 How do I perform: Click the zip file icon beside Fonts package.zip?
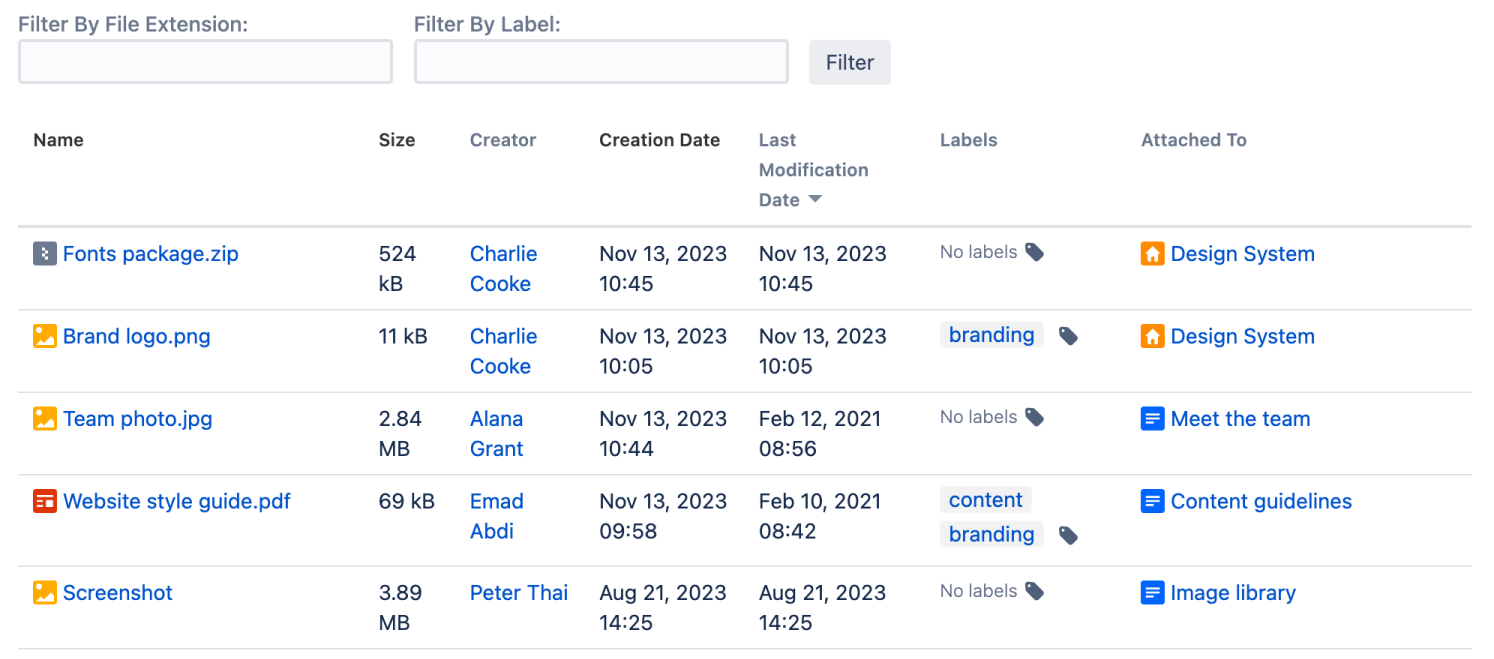click(44, 254)
